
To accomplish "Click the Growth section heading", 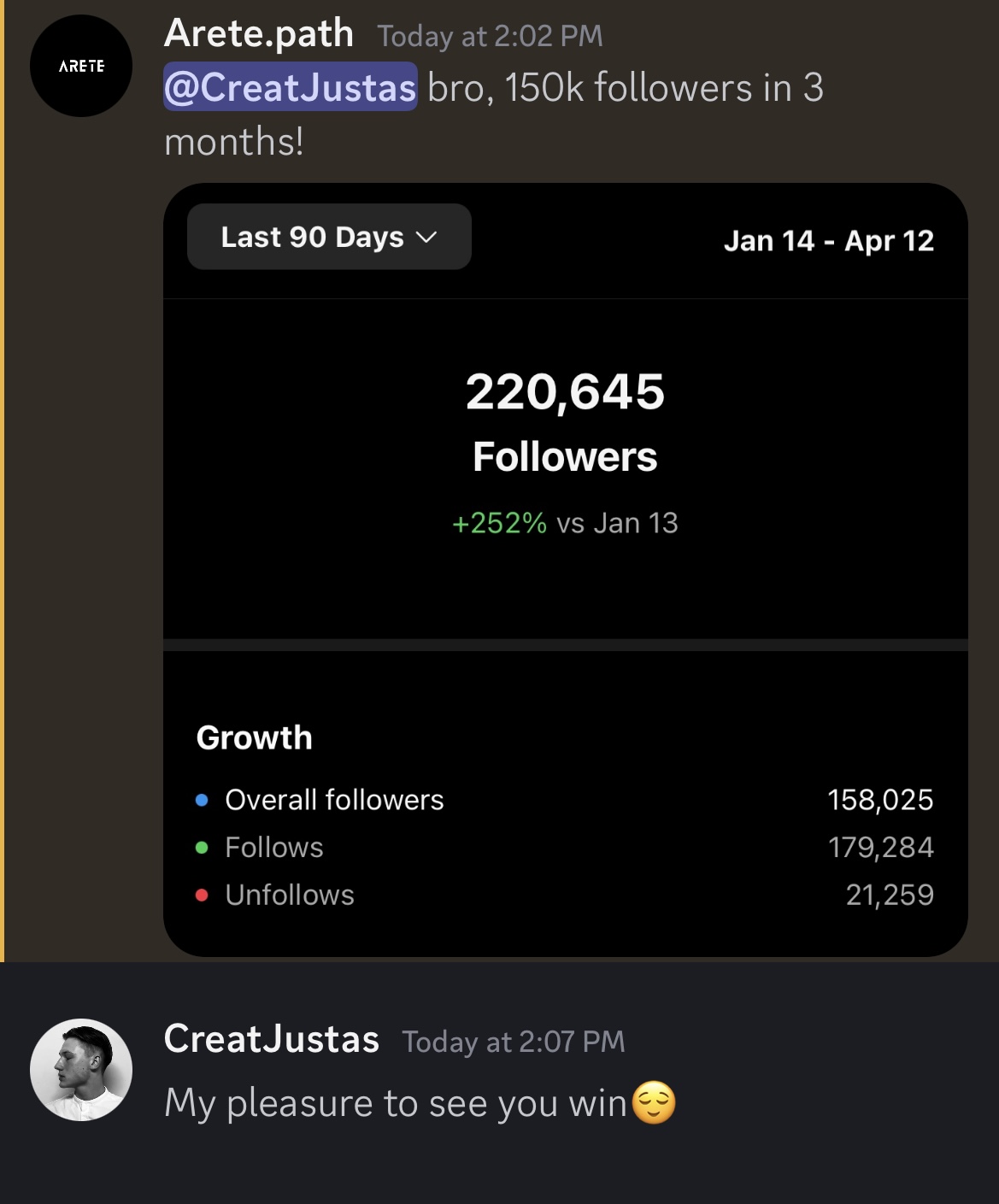I will (254, 737).
